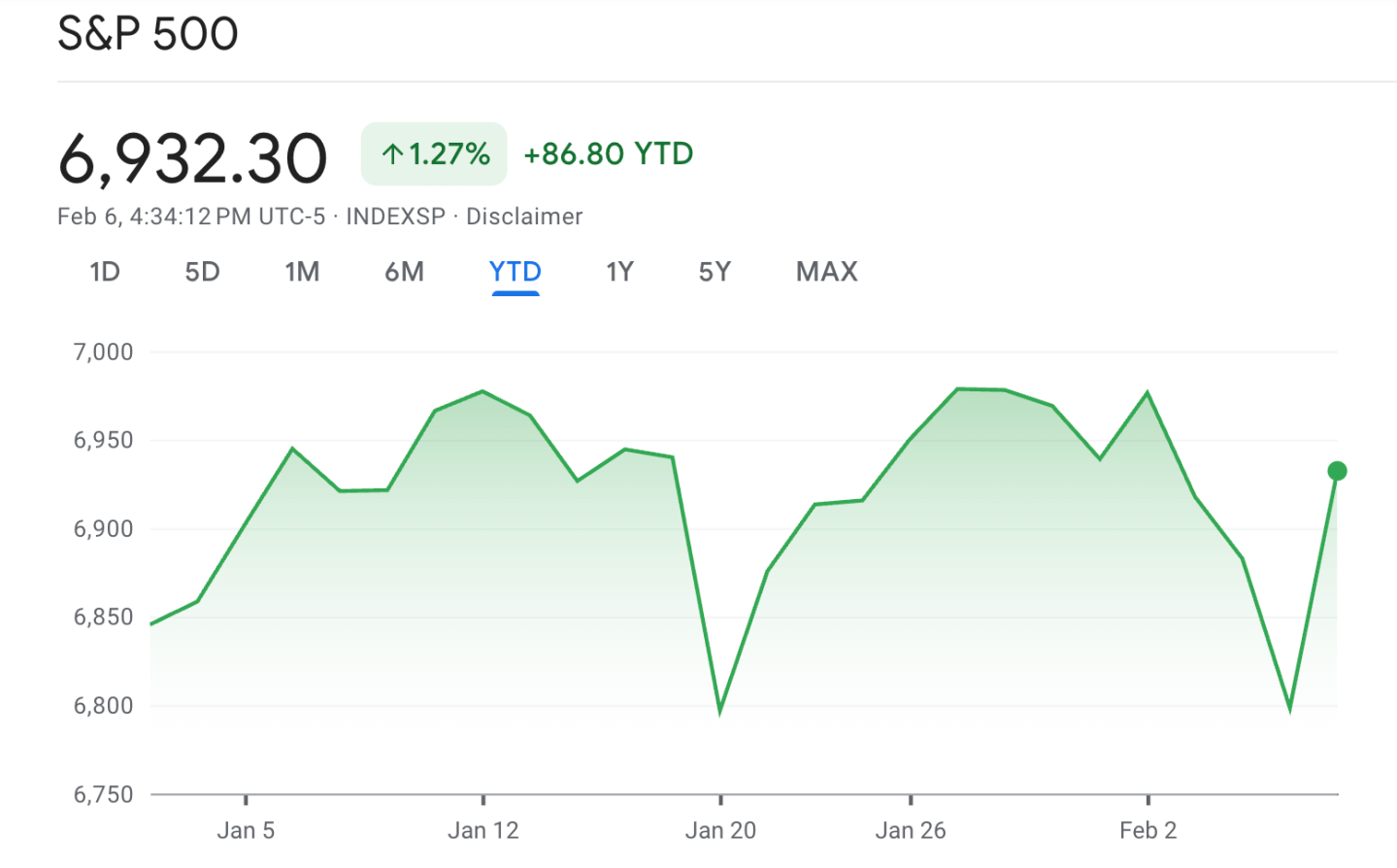1397x868 pixels.
Task: Click the 7,000 y-axis label
Action: click(104, 352)
